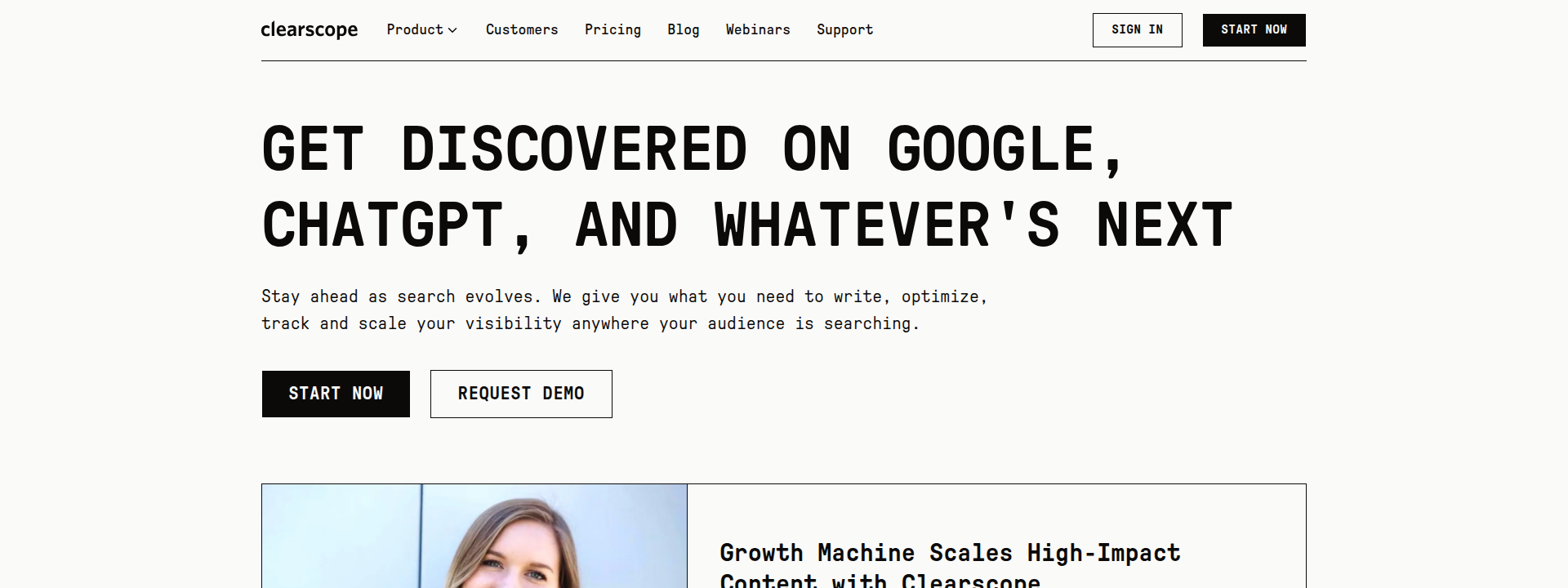Open Support from the navigation bar
This screenshot has width=1568, height=588.
844,30
